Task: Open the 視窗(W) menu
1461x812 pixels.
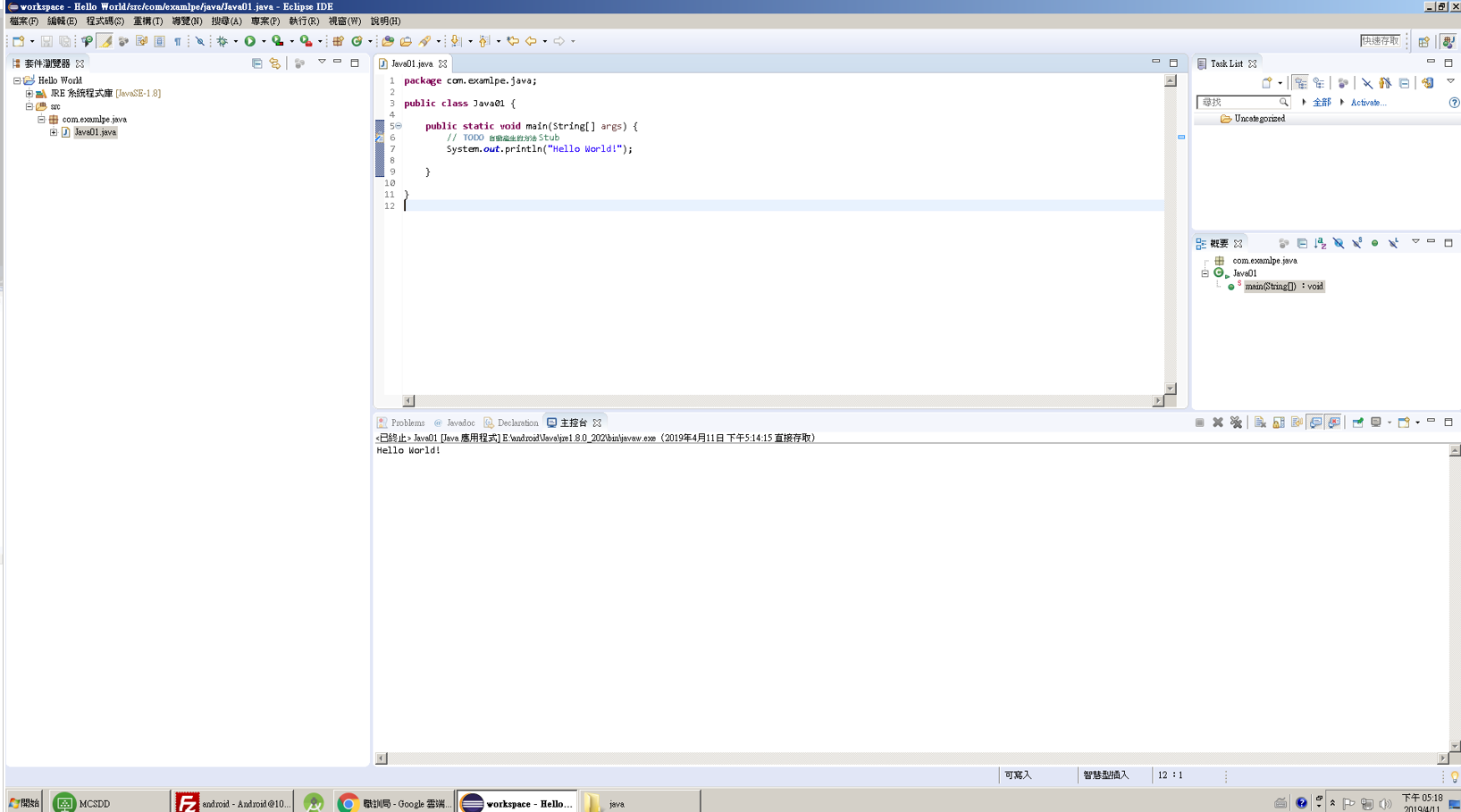Action: (x=344, y=21)
